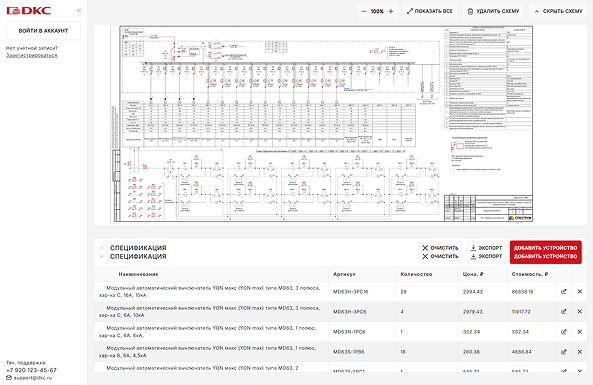593x385 pixels.
Task: Edit the MD63H-3PC6 row via edit icon
Action: [x=564, y=312]
